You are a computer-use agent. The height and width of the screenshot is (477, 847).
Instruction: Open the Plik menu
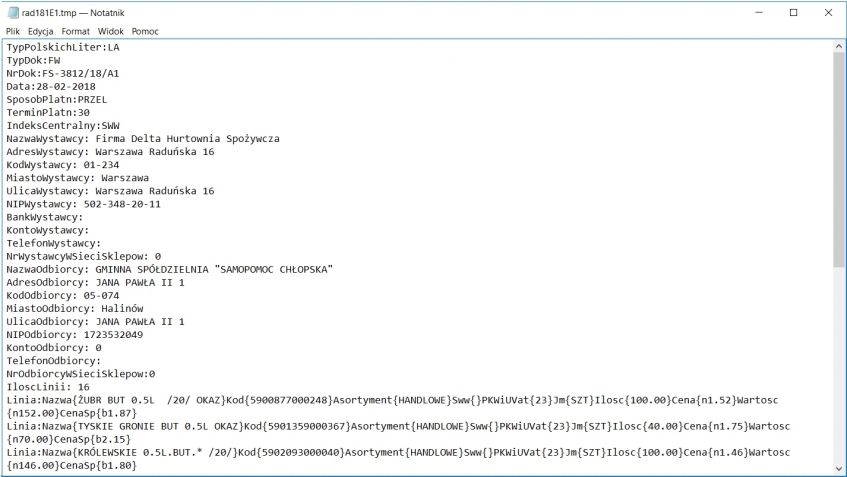(x=12, y=31)
